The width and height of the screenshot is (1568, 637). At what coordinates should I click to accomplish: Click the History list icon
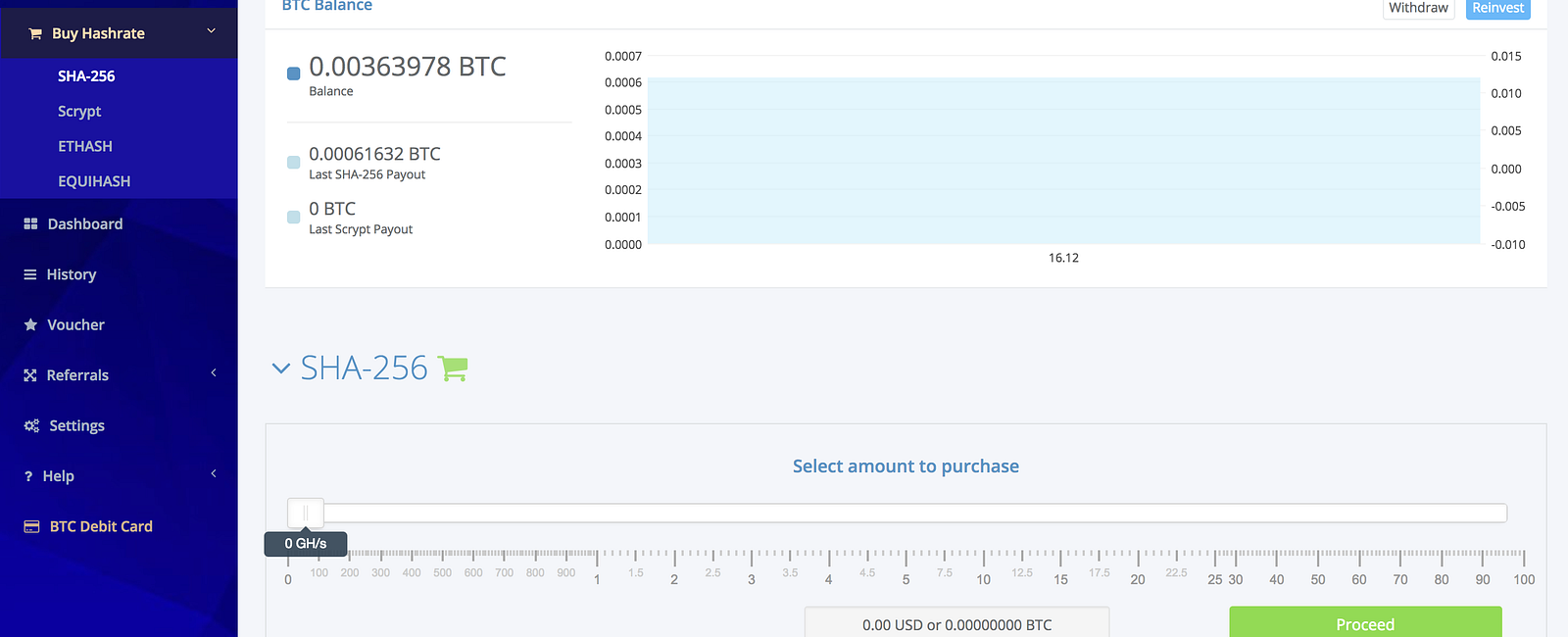(30, 274)
